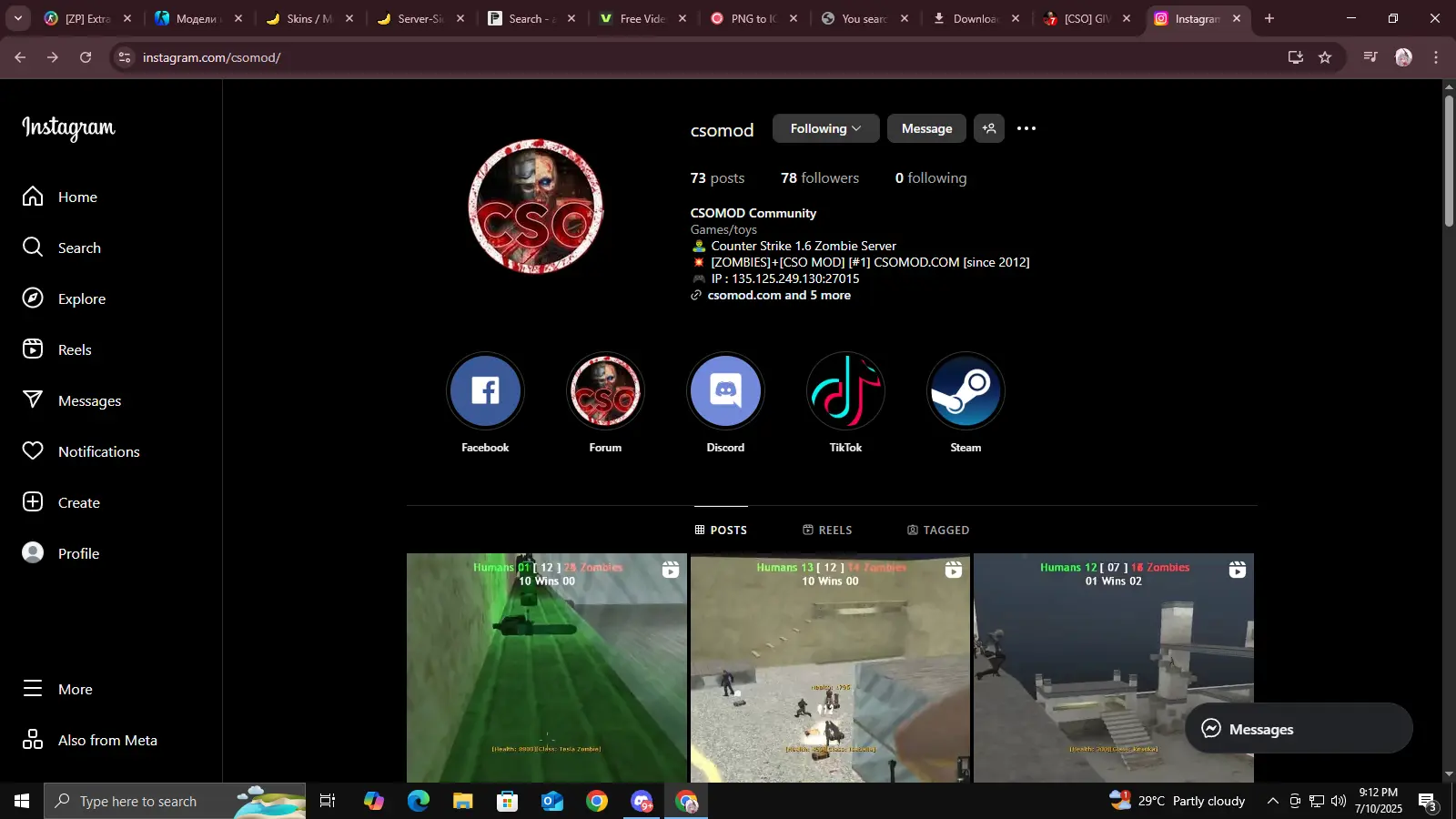
Task: Click the Create plus icon
Action: pos(33,502)
